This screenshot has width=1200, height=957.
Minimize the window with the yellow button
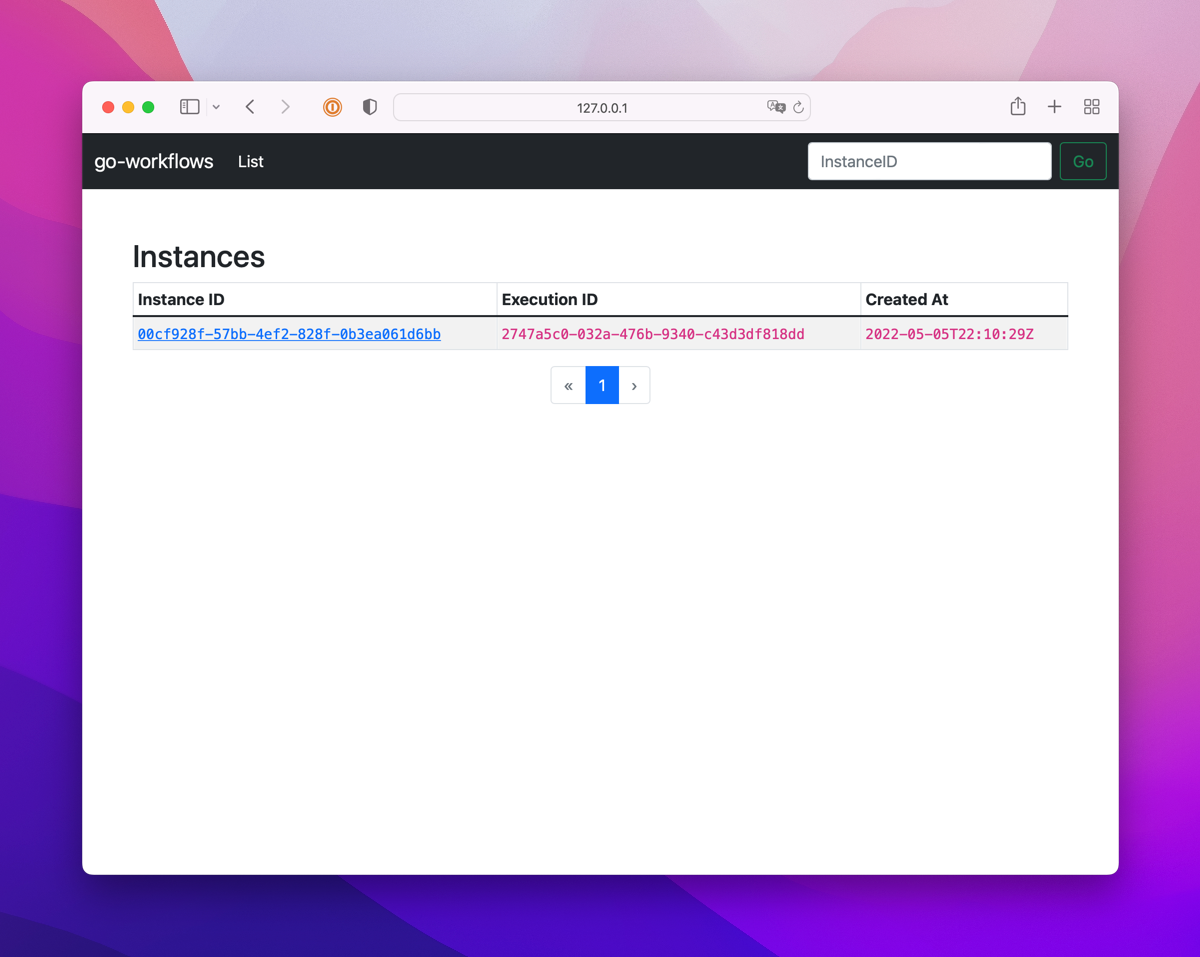128,107
